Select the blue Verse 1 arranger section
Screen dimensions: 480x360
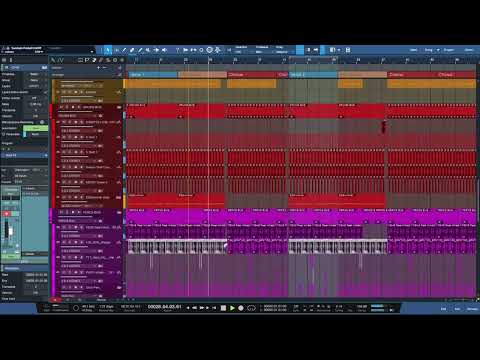pos(152,75)
